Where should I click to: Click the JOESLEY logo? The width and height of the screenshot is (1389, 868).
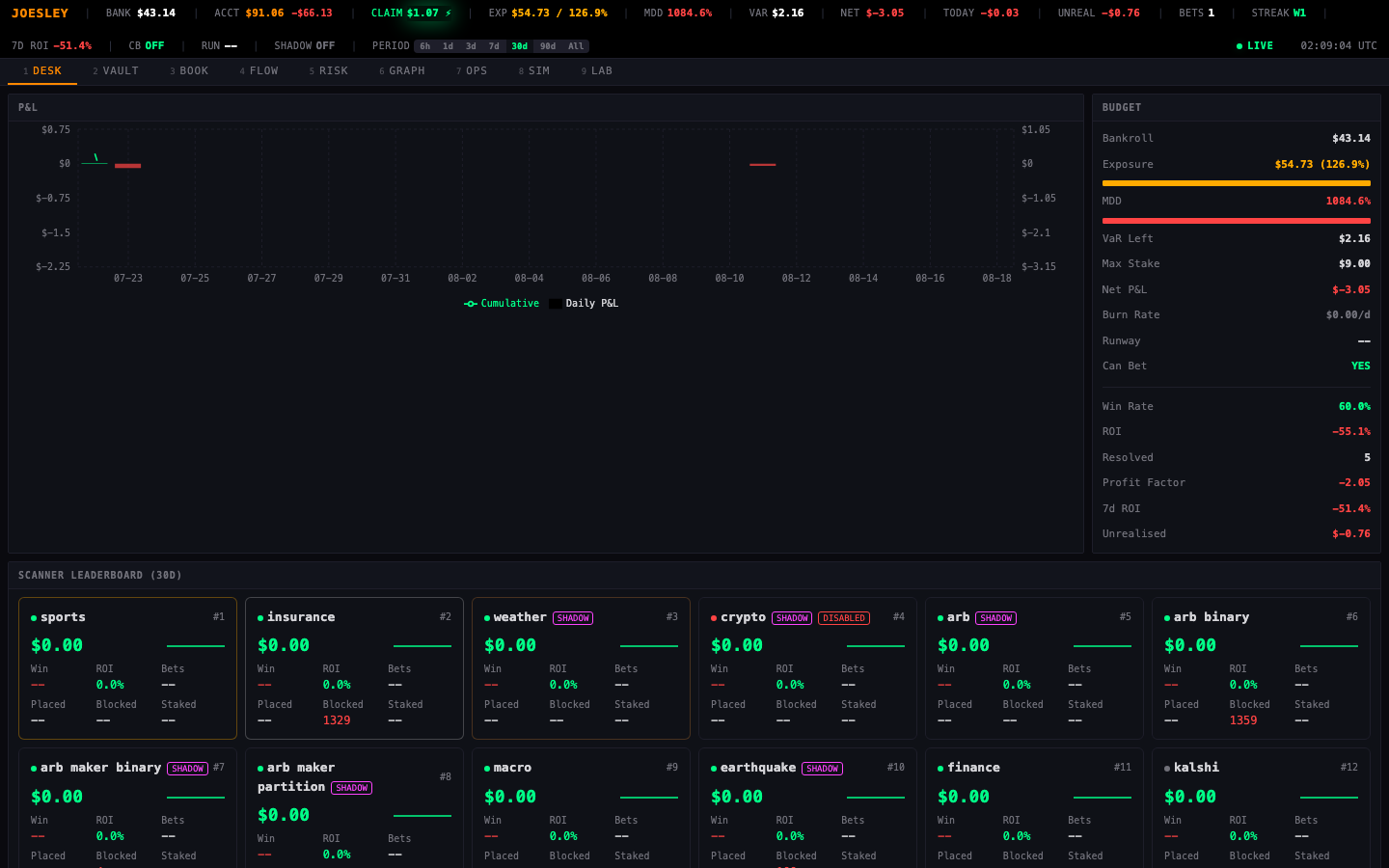pos(40,14)
